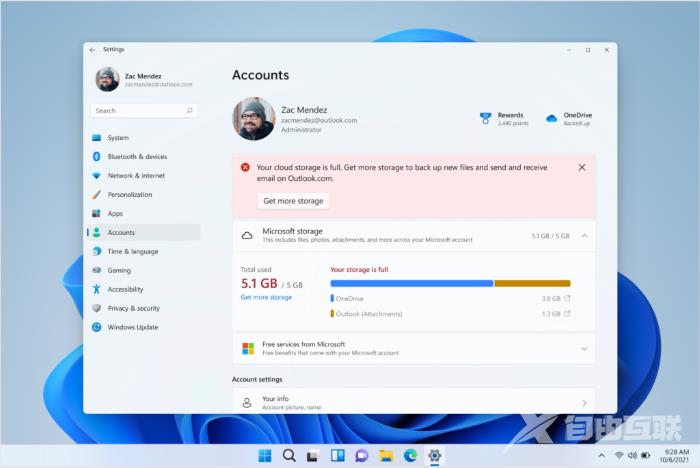The image size is (700, 468).
Task: Click blue OneDrive segment of storage bar
Action: click(412, 283)
